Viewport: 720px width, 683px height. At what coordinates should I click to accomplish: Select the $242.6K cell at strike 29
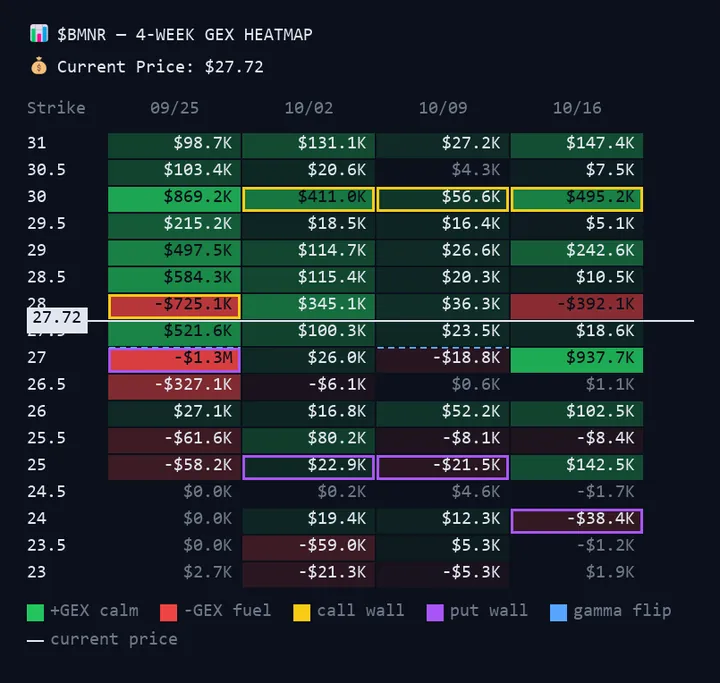click(x=577, y=253)
